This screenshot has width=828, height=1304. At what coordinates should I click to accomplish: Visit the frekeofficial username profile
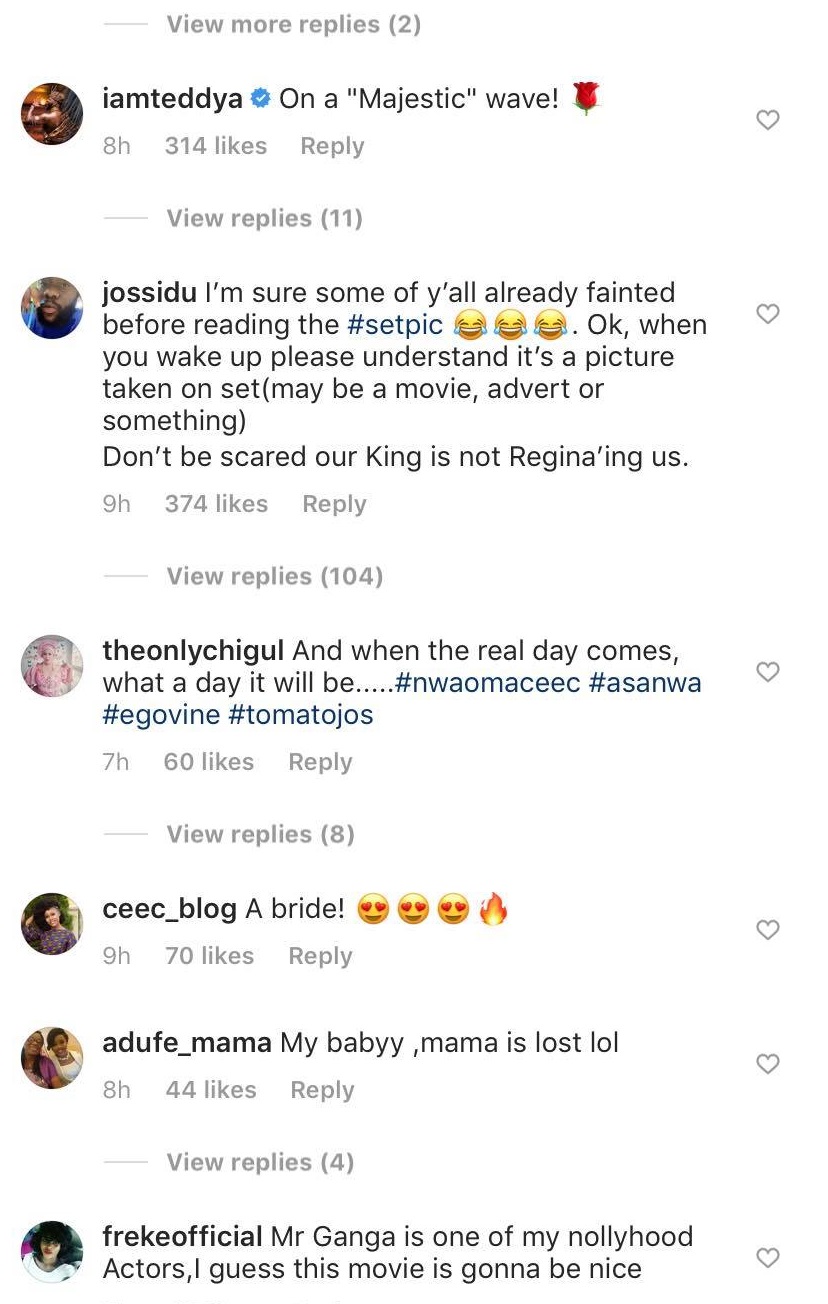click(x=183, y=1237)
